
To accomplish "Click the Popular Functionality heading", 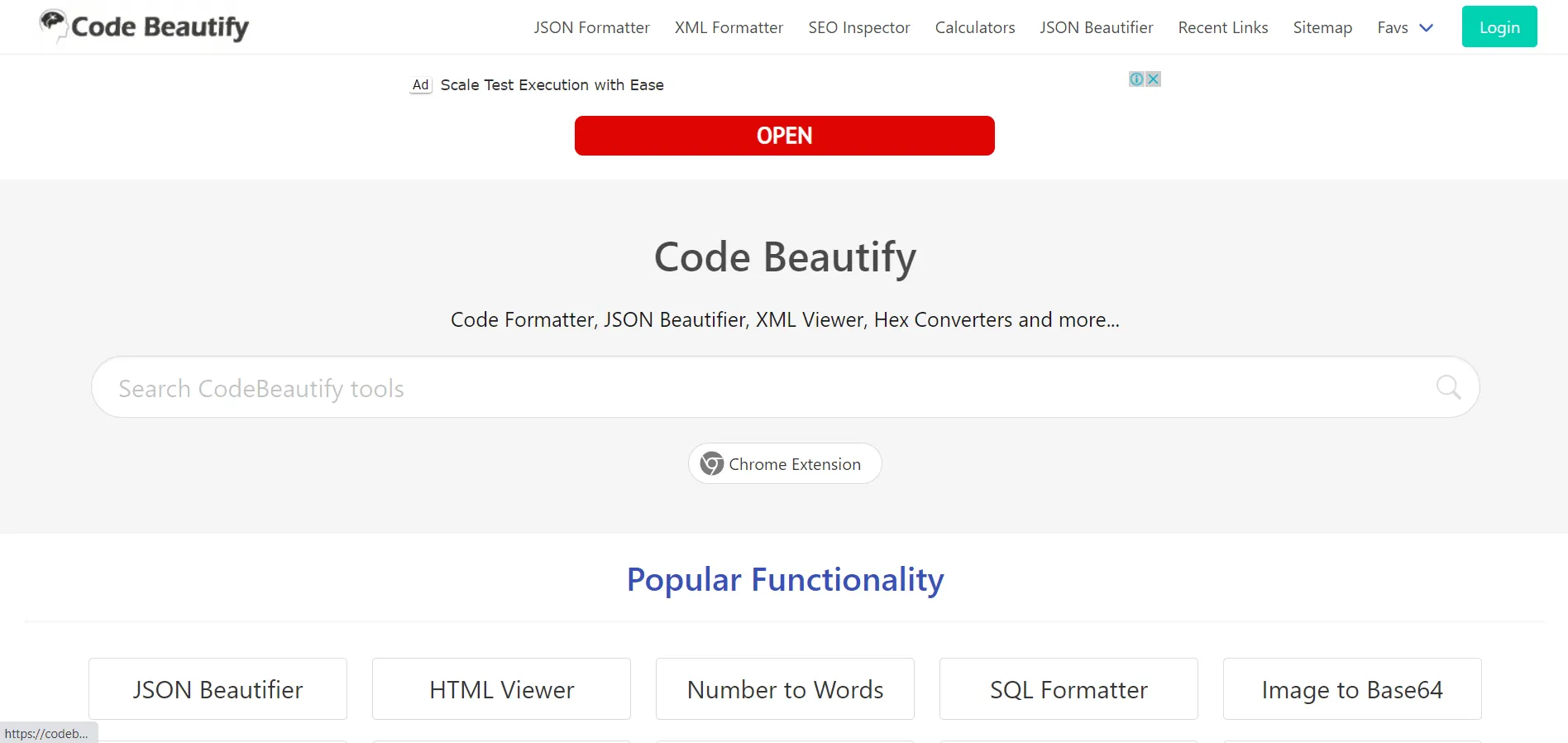I will 785,579.
